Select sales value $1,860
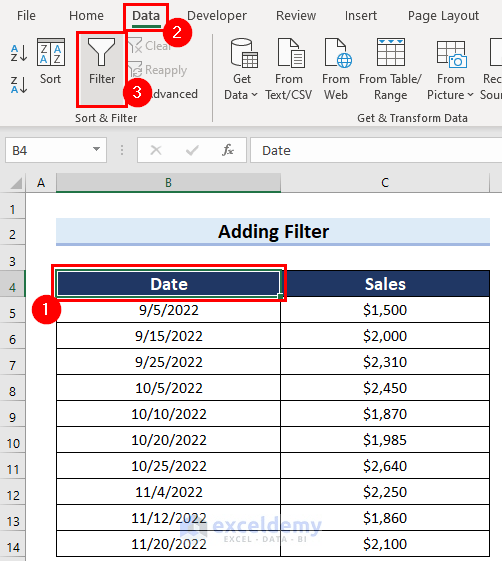The width and height of the screenshot is (502, 561). 385,518
